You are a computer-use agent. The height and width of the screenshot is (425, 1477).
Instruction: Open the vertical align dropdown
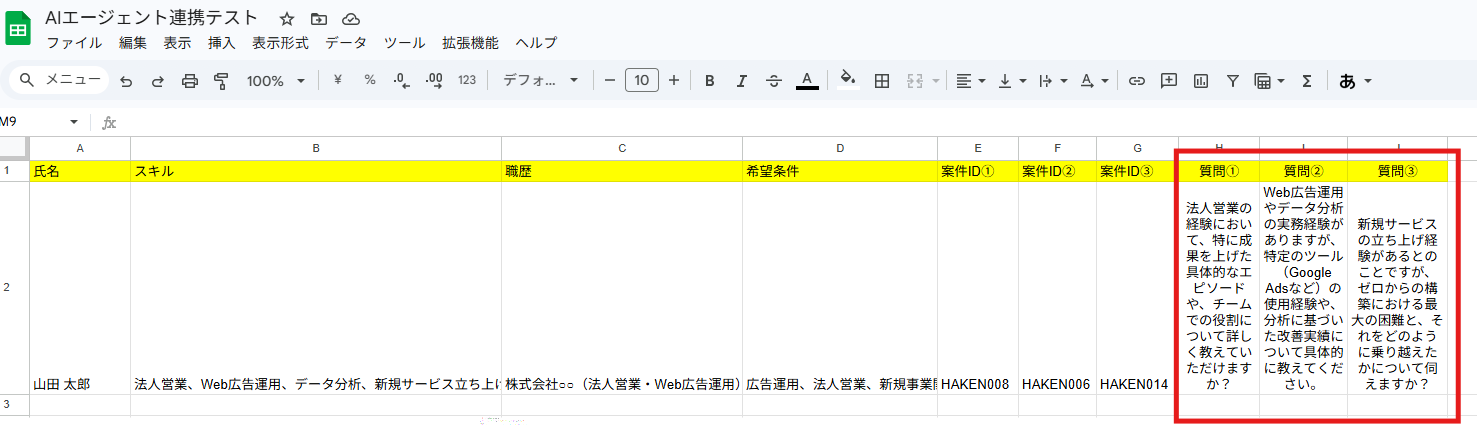click(1012, 81)
